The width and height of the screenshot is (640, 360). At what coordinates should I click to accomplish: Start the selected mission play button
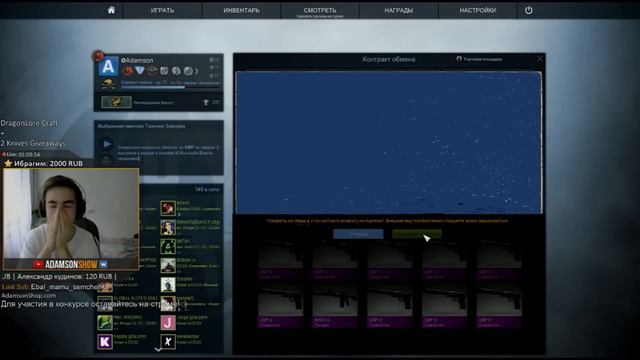tap(107, 144)
